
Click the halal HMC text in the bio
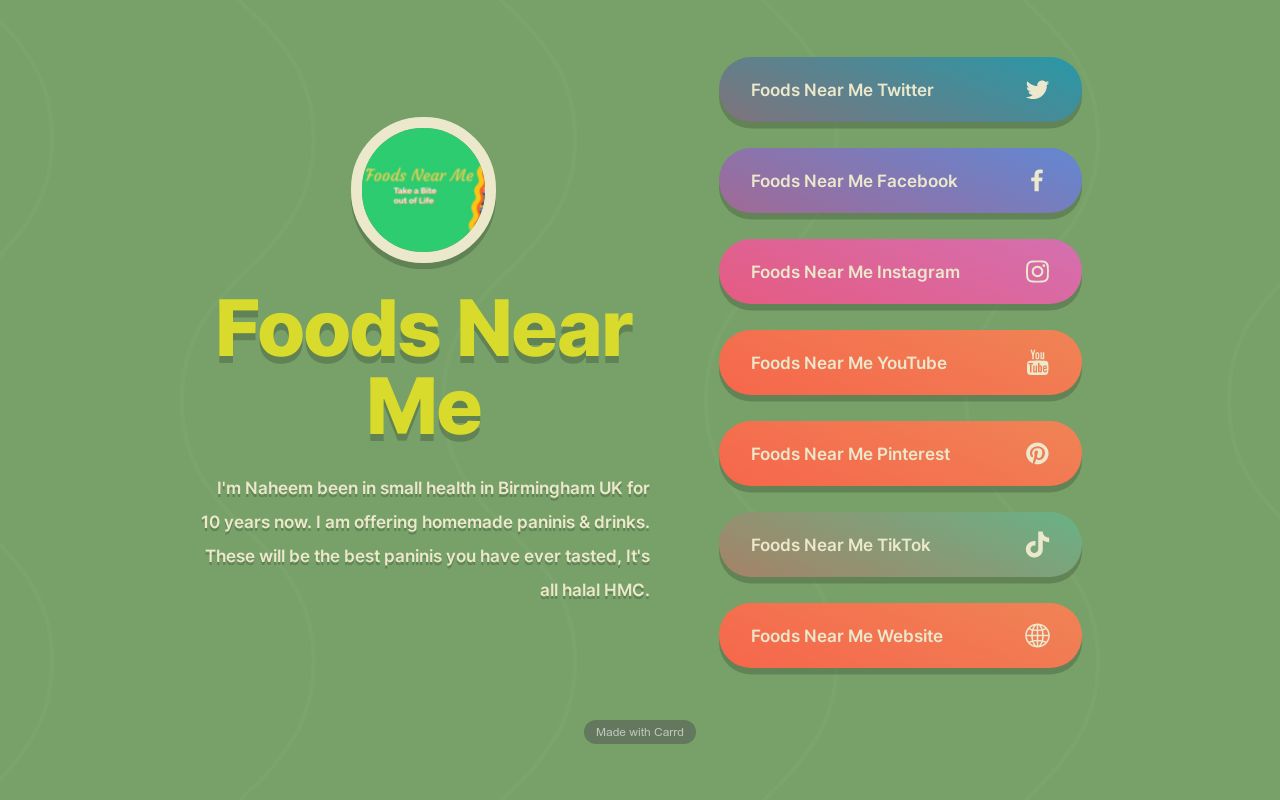tap(594, 590)
